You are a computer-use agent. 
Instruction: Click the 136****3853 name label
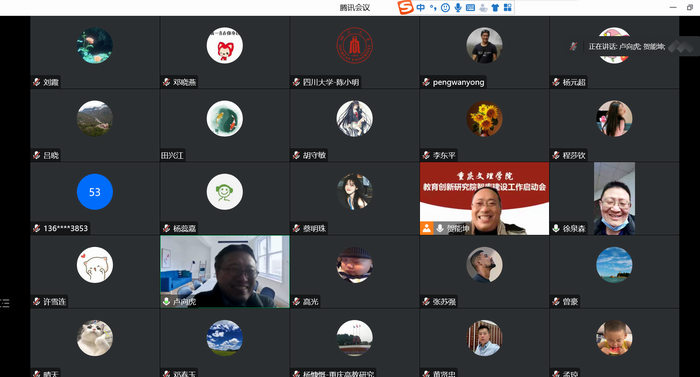(66, 229)
